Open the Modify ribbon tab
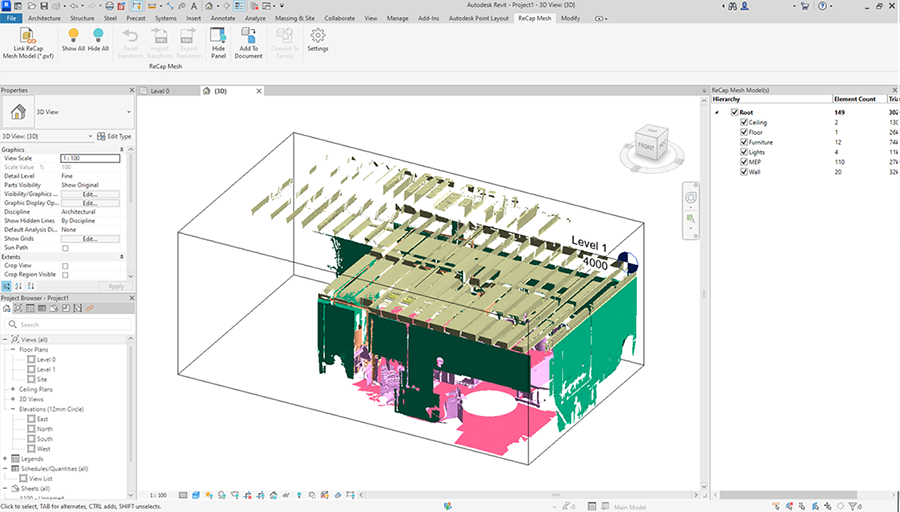The width and height of the screenshot is (900, 512). pyautogui.click(x=570, y=18)
